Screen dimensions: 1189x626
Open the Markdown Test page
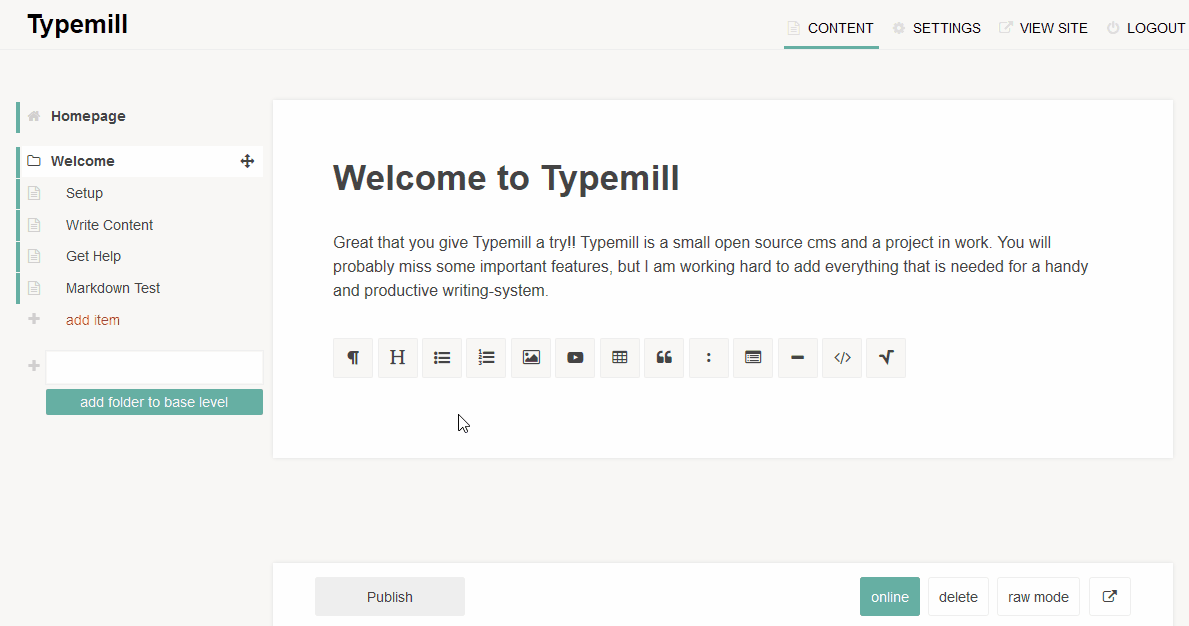pyautogui.click(x=113, y=288)
